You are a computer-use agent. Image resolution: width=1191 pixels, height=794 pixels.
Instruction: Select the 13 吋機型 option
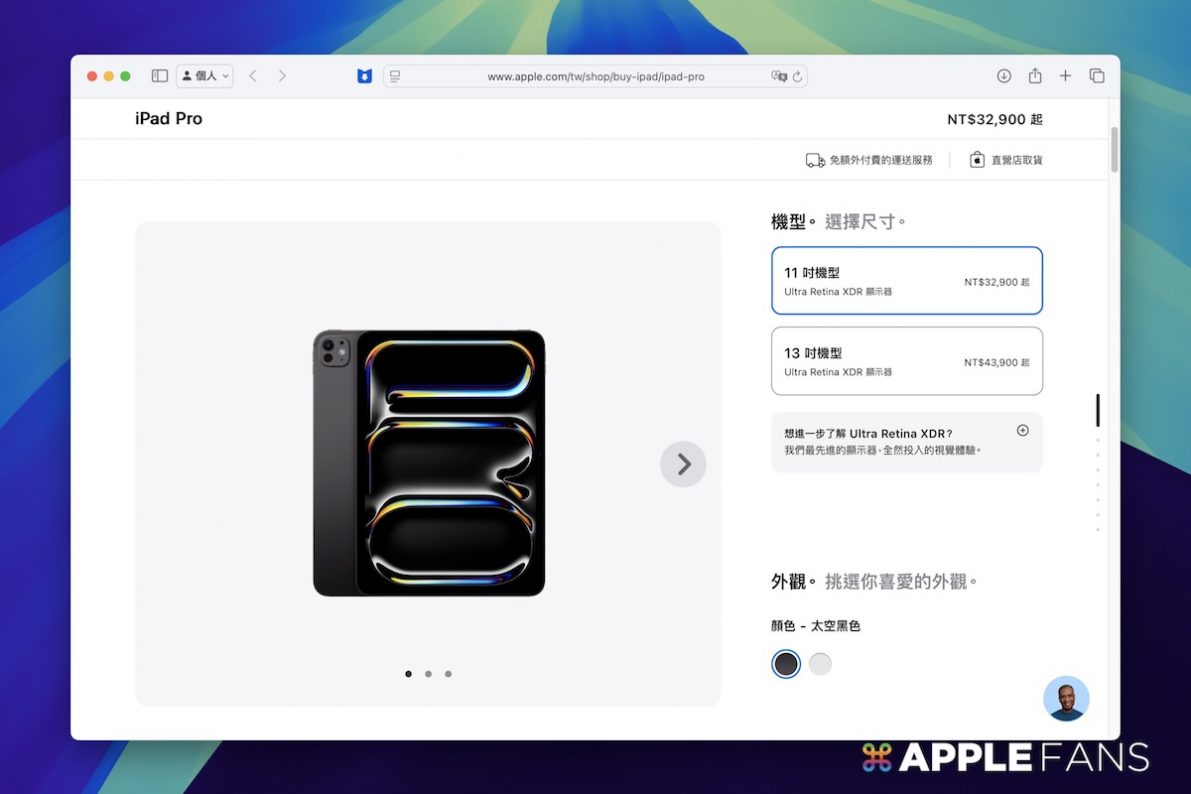coord(906,361)
